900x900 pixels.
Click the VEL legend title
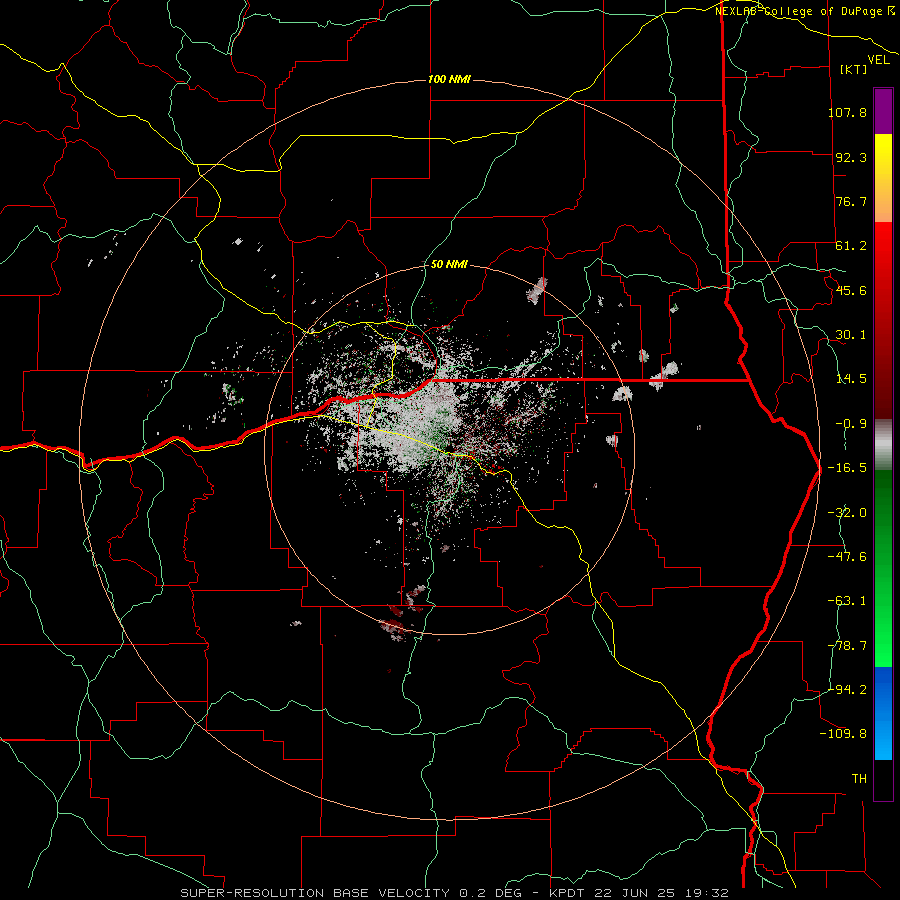878,59
